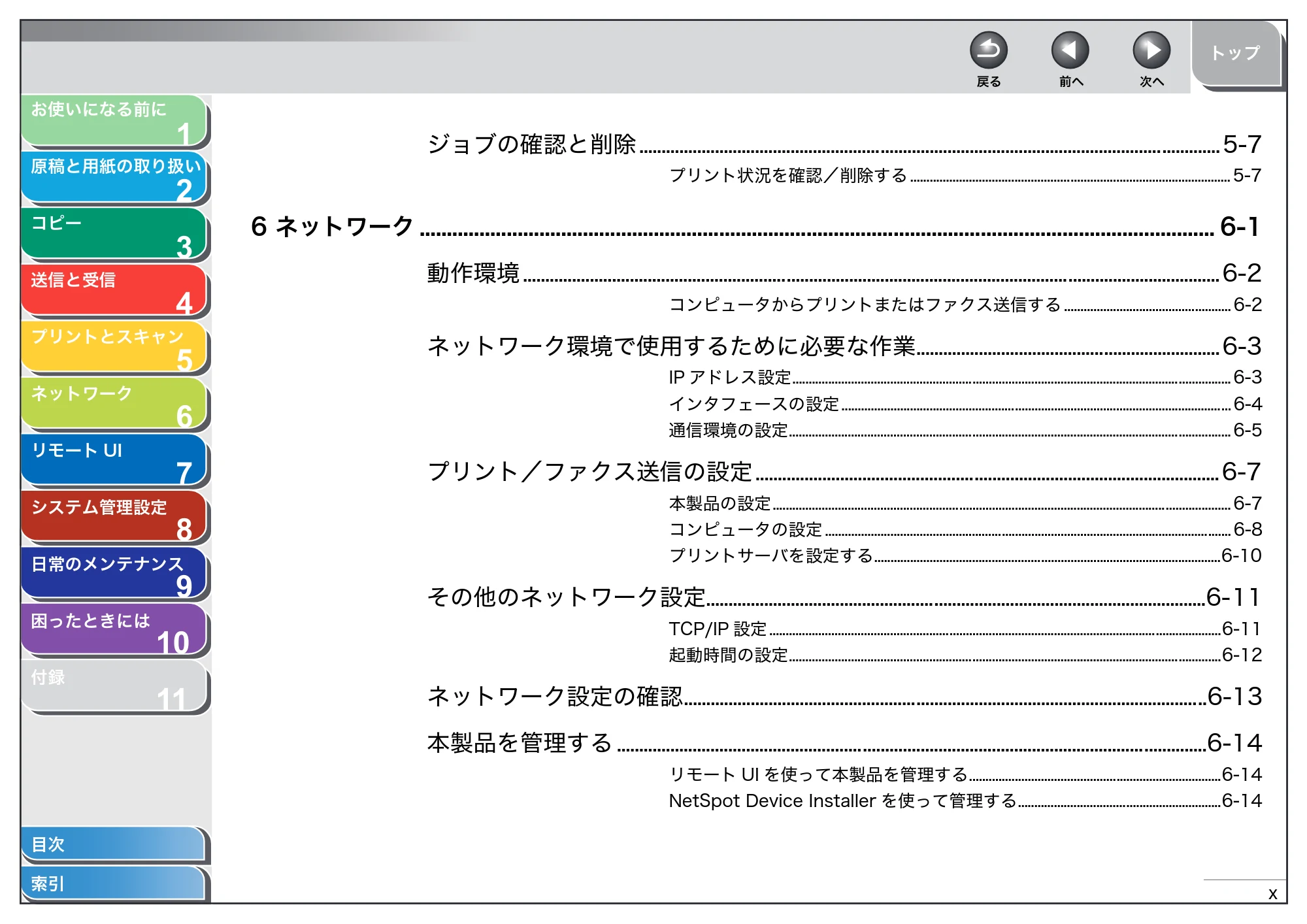Viewport: 1307px width, 924px height.
Task: Click the 前へ (previous page) arrow icon
Action: point(1070,50)
